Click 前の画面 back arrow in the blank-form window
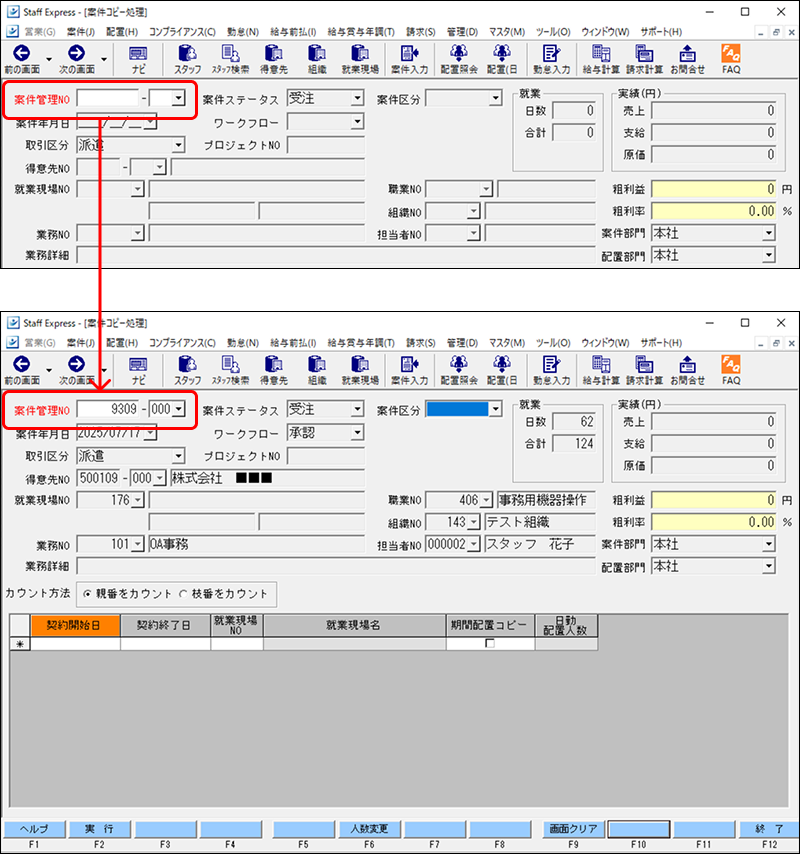Viewport: 800px width, 854px height. 22,53
